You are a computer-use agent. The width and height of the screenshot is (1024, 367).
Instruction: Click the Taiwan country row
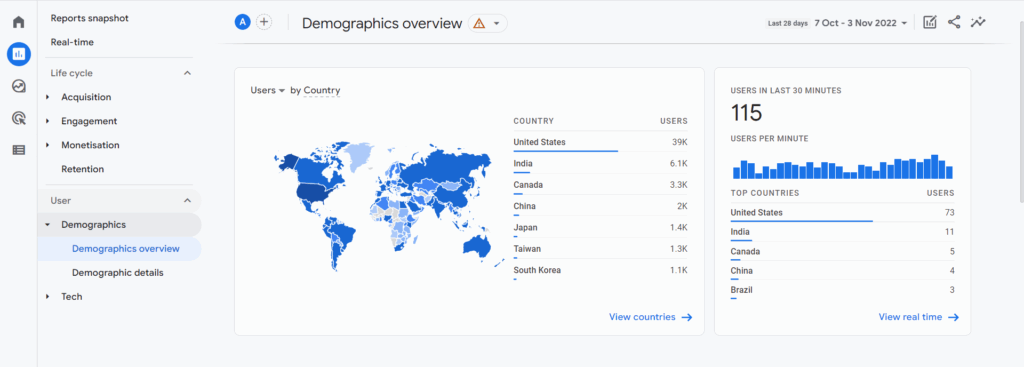600,249
